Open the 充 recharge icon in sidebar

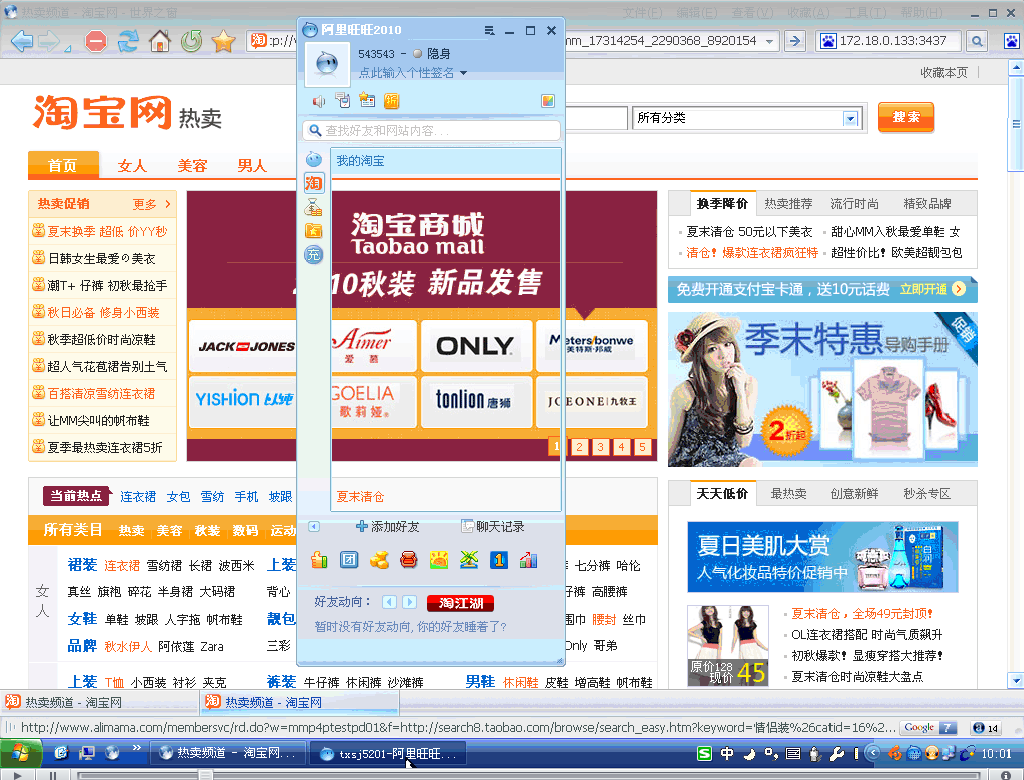coord(313,255)
